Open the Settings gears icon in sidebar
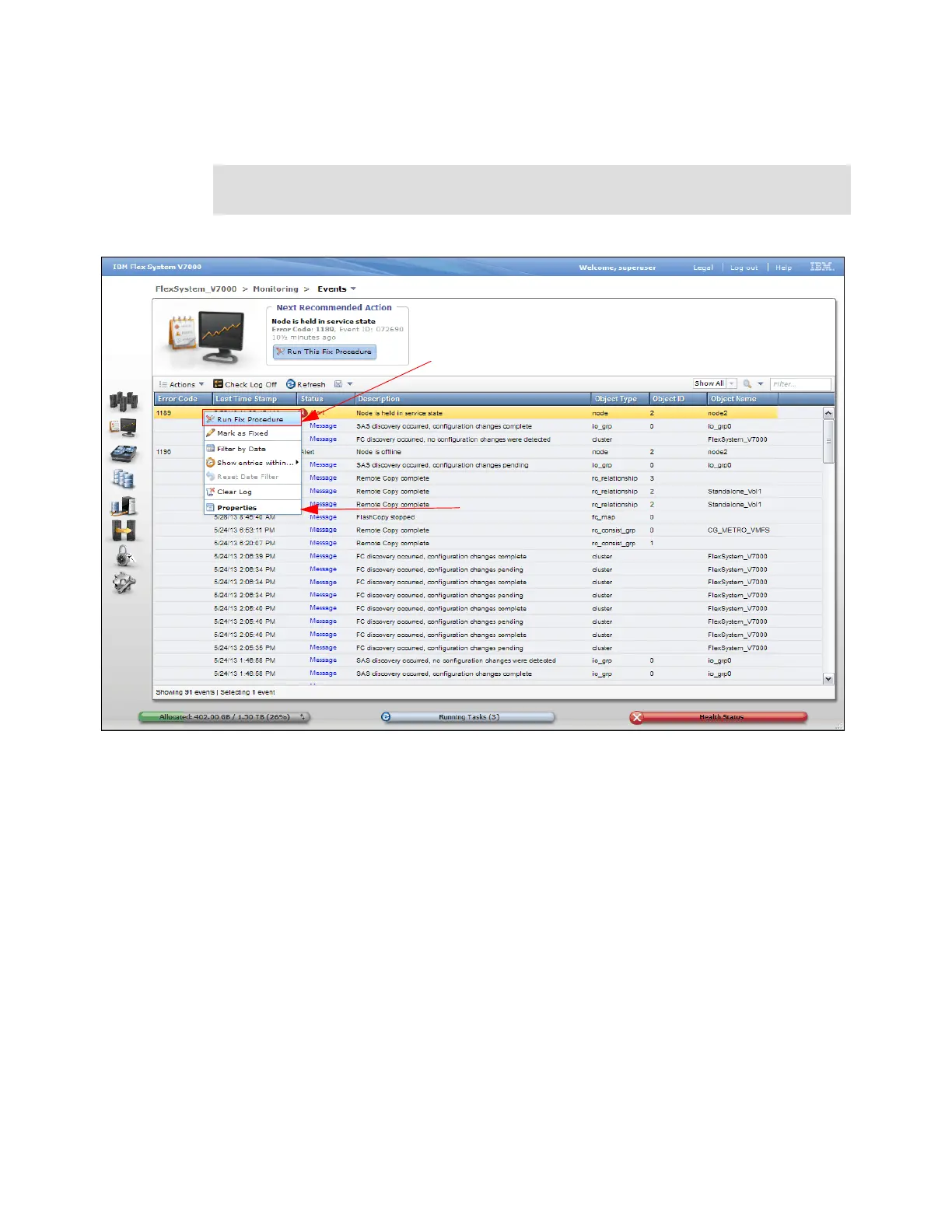 [124, 583]
